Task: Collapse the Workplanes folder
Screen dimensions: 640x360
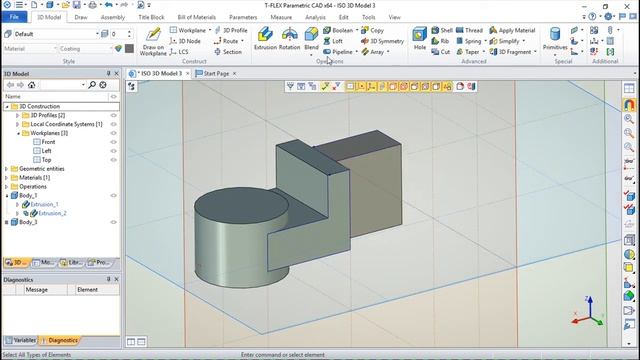Action: click(x=18, y=133)
